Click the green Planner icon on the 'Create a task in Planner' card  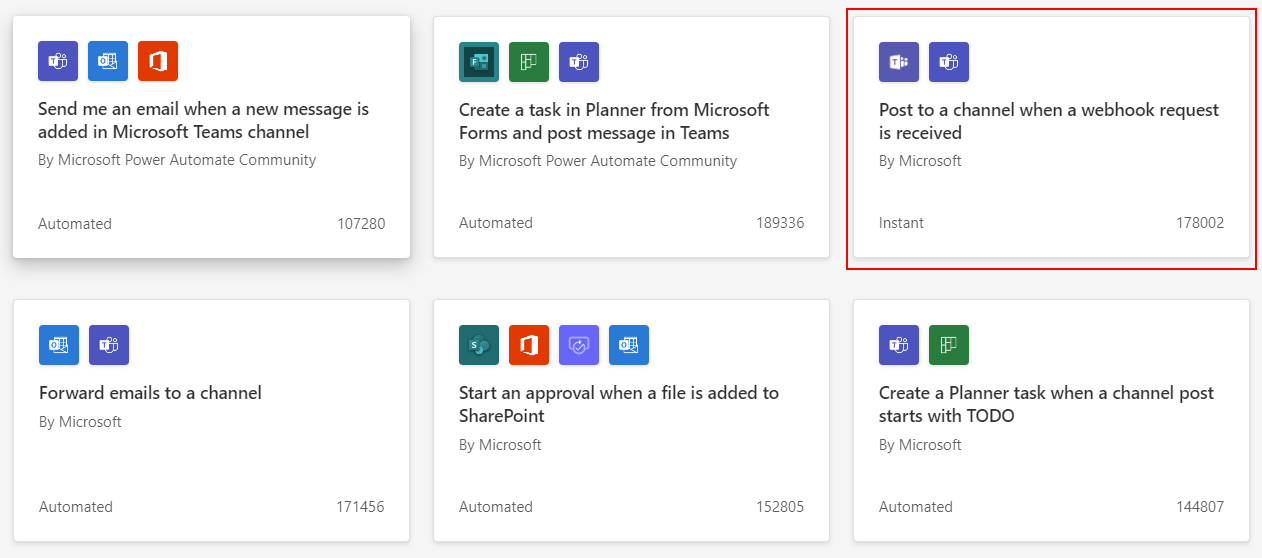pos(529,62)
